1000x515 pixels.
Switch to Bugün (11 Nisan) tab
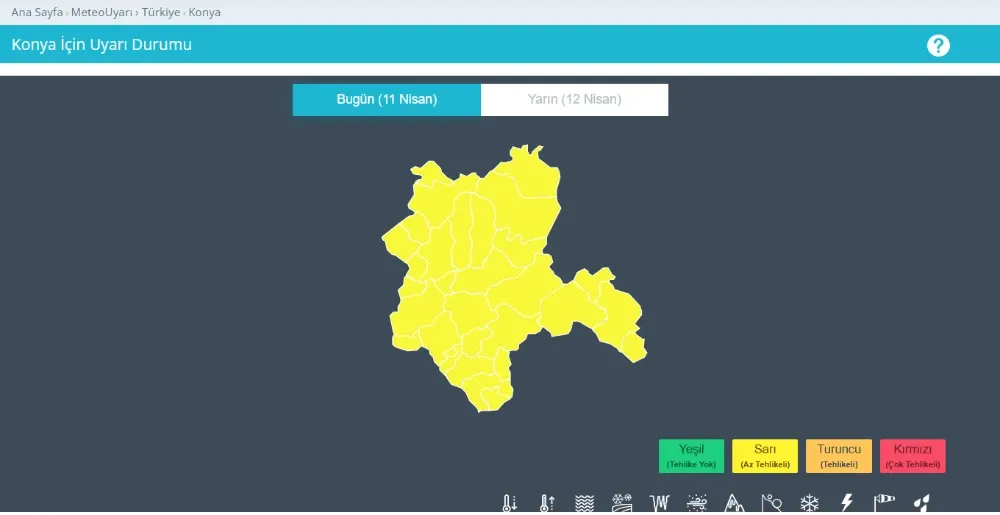click(x=386, y=100)
